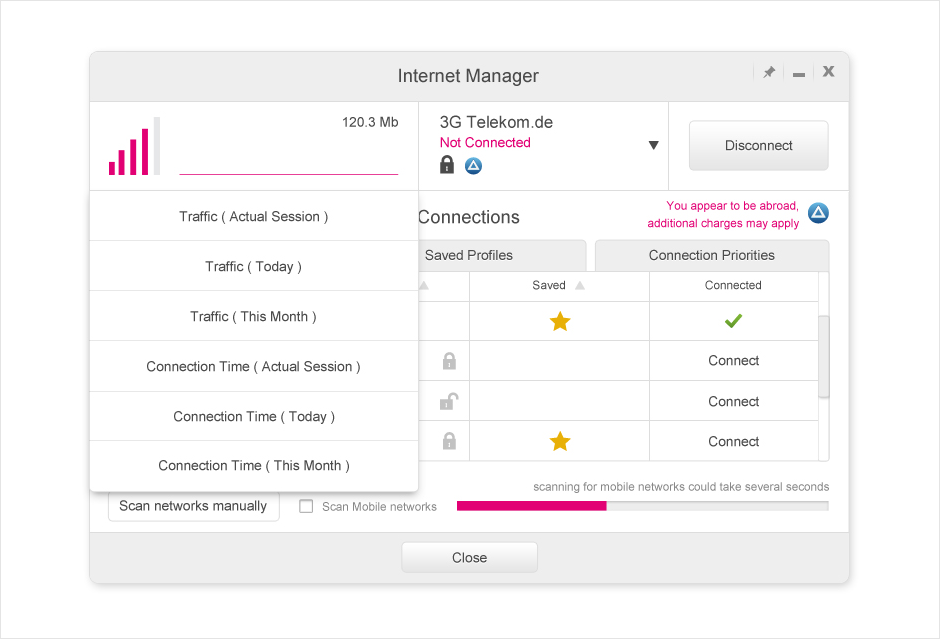The image size is (940, 639).
Task: Click the mobile network scanning progress bar
Action: (642, 506)
